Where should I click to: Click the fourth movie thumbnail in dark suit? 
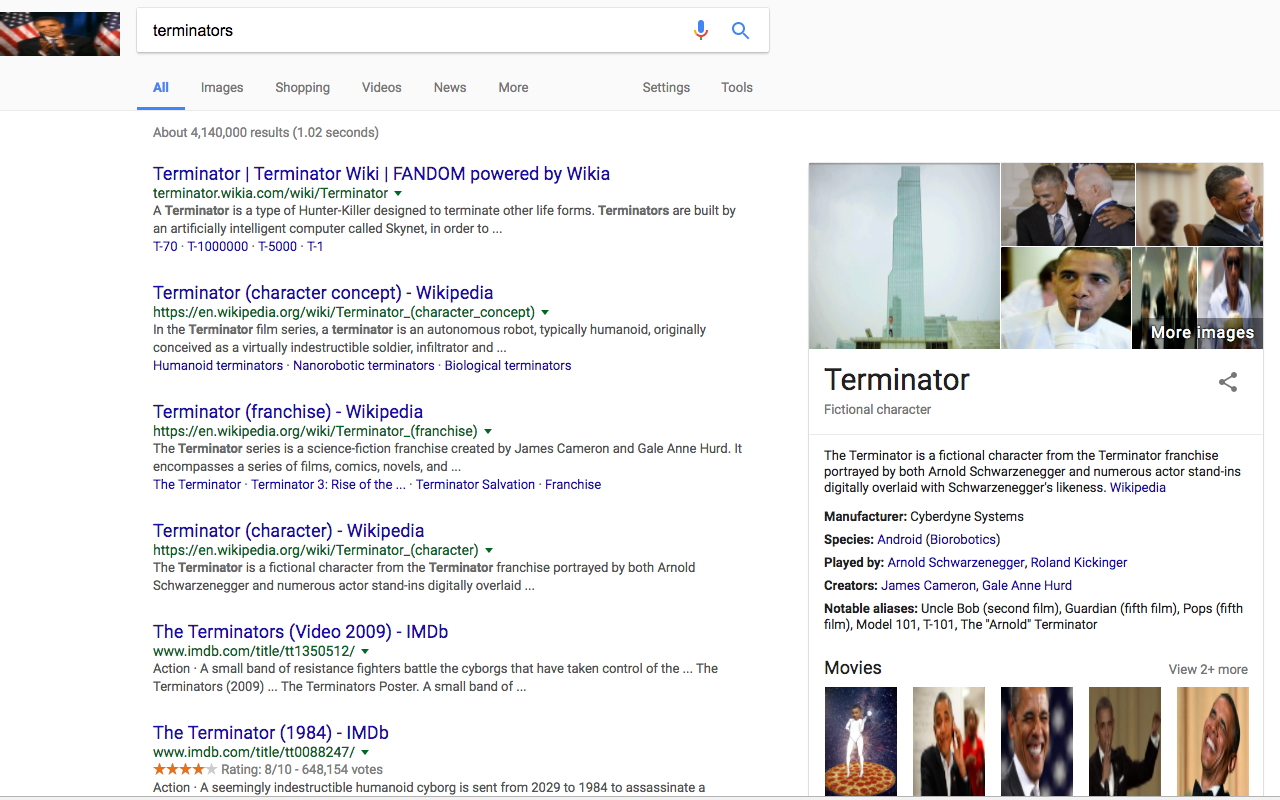pyautogui.click(x=1125, y=741)
